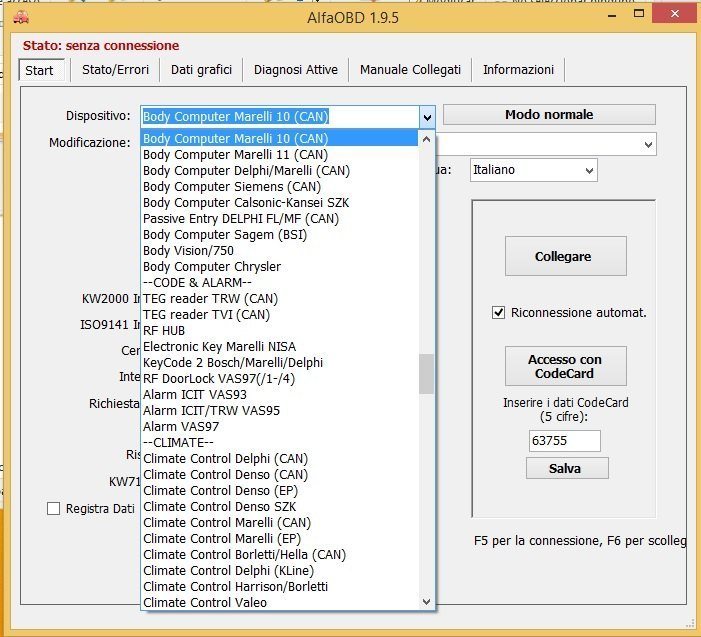Image resolution: width=701 pixels, height=637 pixels.
Task: Close the AlfaOBD window
Action: [675, 14]
